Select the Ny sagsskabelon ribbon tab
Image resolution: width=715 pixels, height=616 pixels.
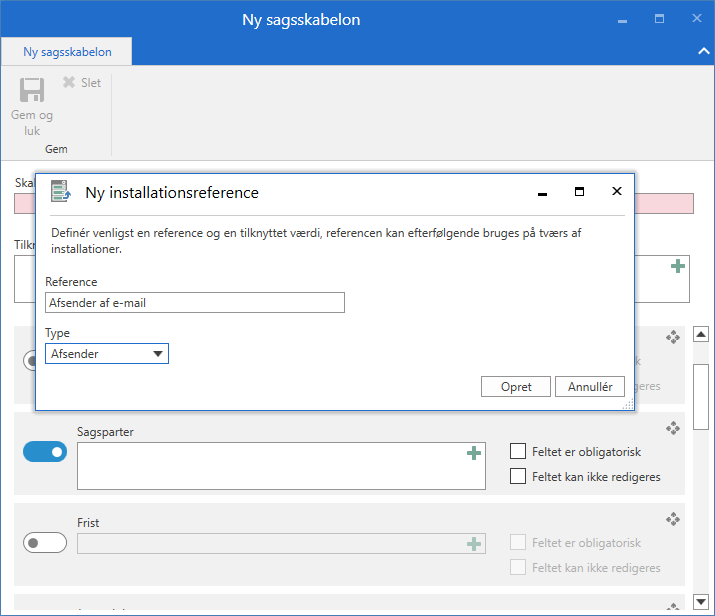67,52
